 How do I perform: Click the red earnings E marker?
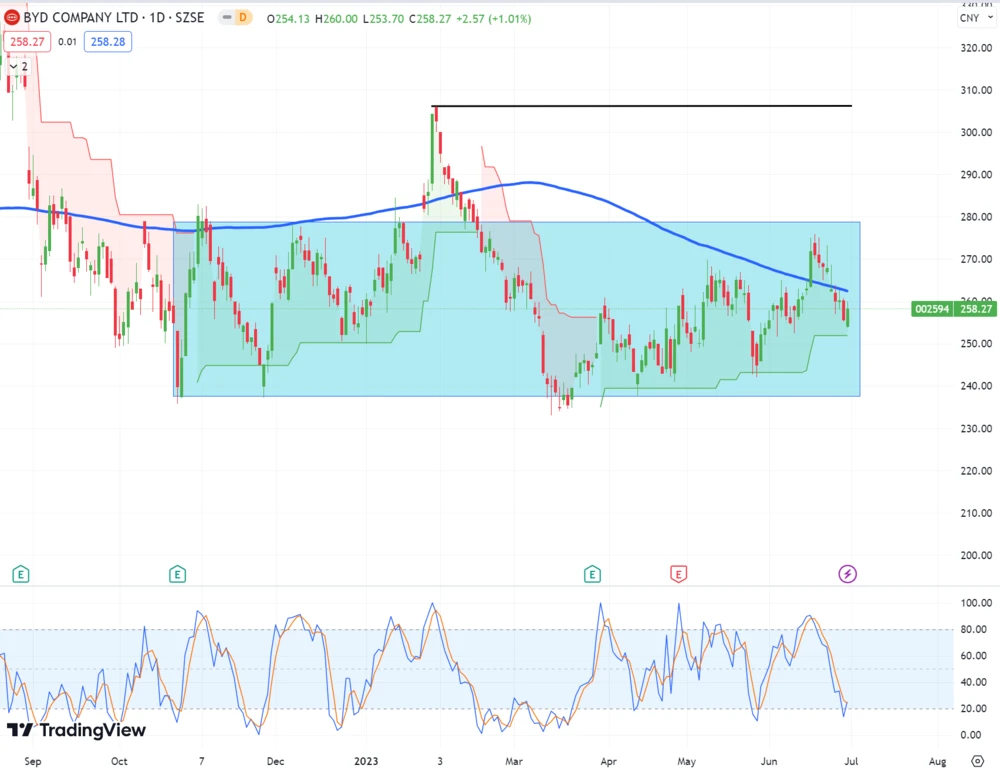pyautogui.click(x=679, y=574)
